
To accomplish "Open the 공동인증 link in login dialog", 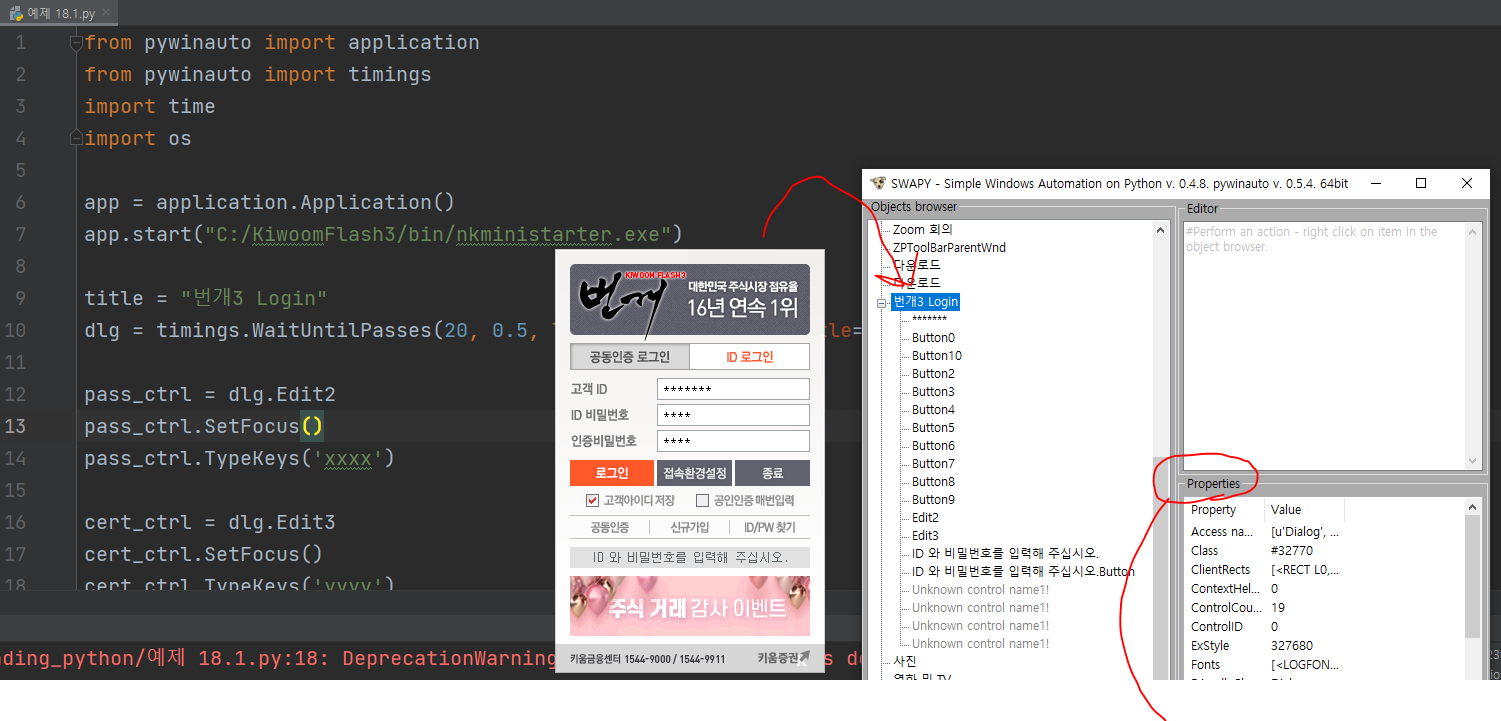I will [609, 528].
